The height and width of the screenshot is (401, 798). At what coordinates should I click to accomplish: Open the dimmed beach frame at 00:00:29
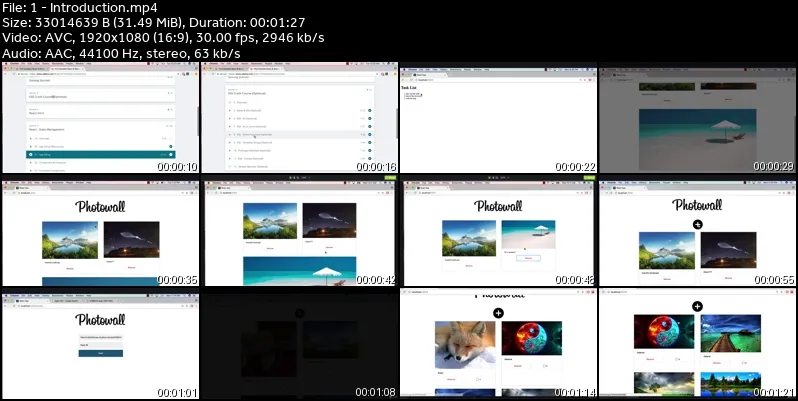pyautogui.click(x=698, y=118)
